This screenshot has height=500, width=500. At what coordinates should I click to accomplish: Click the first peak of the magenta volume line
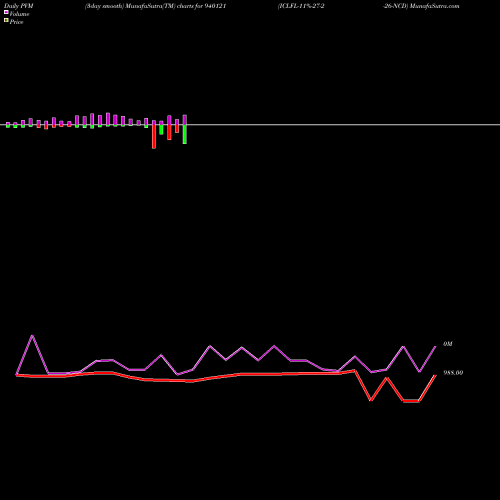pyautogui.click(x=32, y=335)
